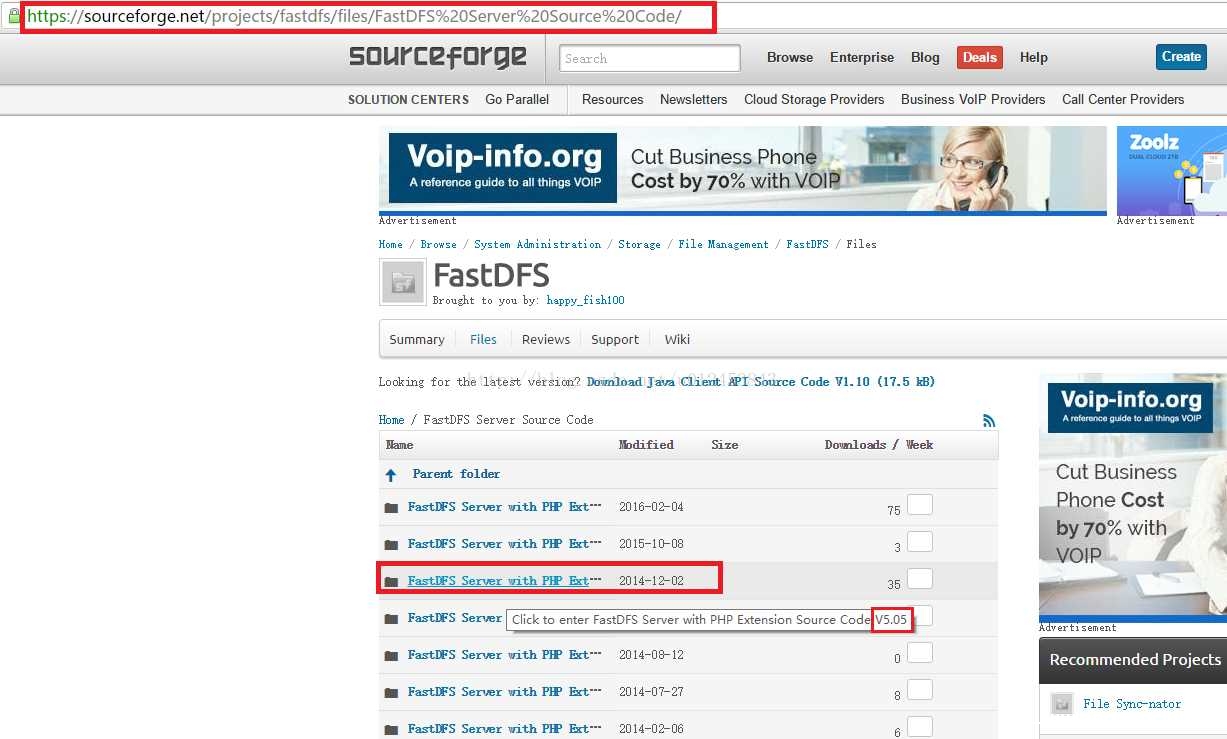Viewport: 1227px width, 739px height.
Task: Click Home link above the file table
Action: [x=391, y=420]
